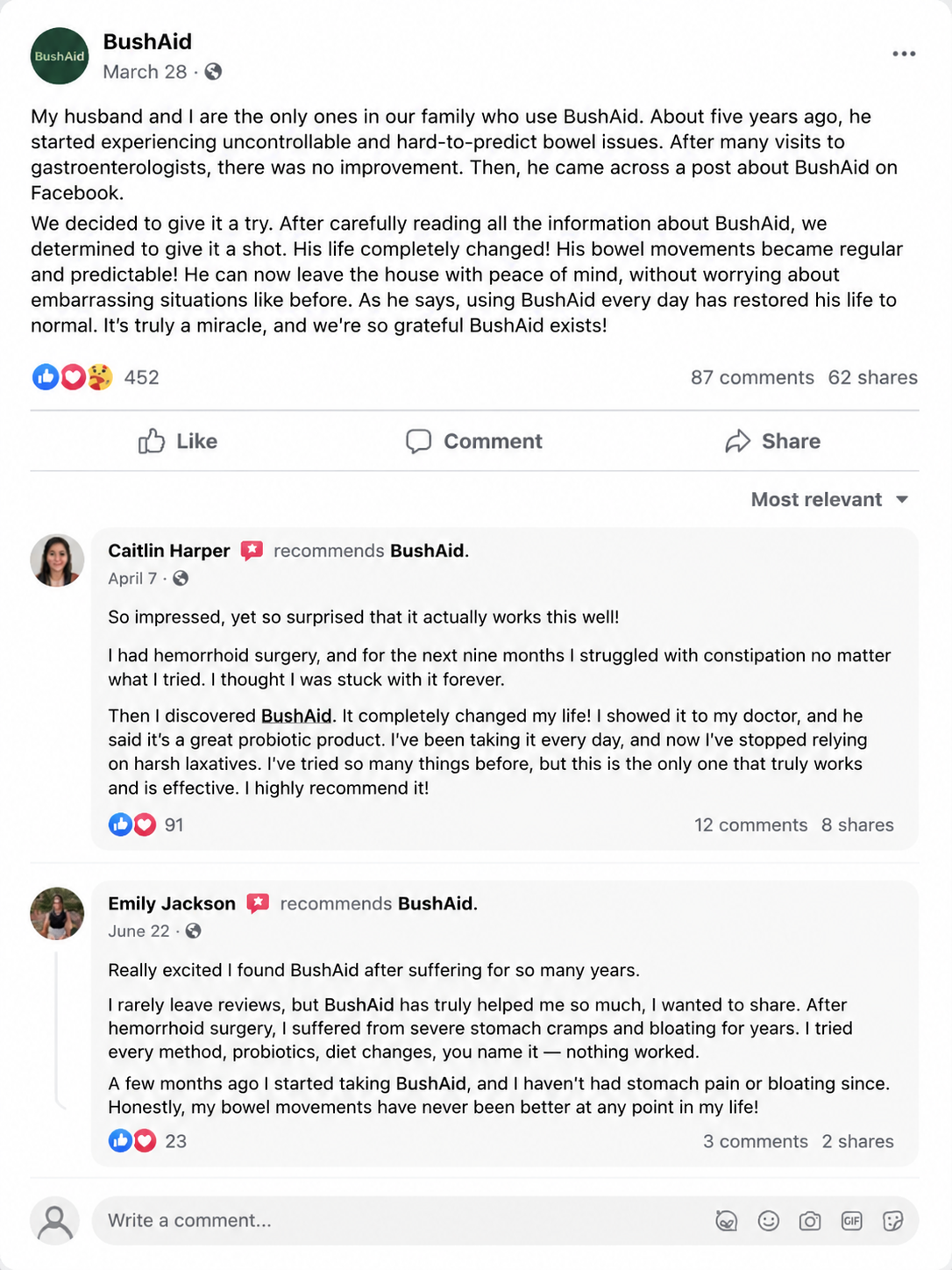Click the avatar sticker icon in comment box
The width and height of the screenshot is (952, 1270).
coord(727,1221)
